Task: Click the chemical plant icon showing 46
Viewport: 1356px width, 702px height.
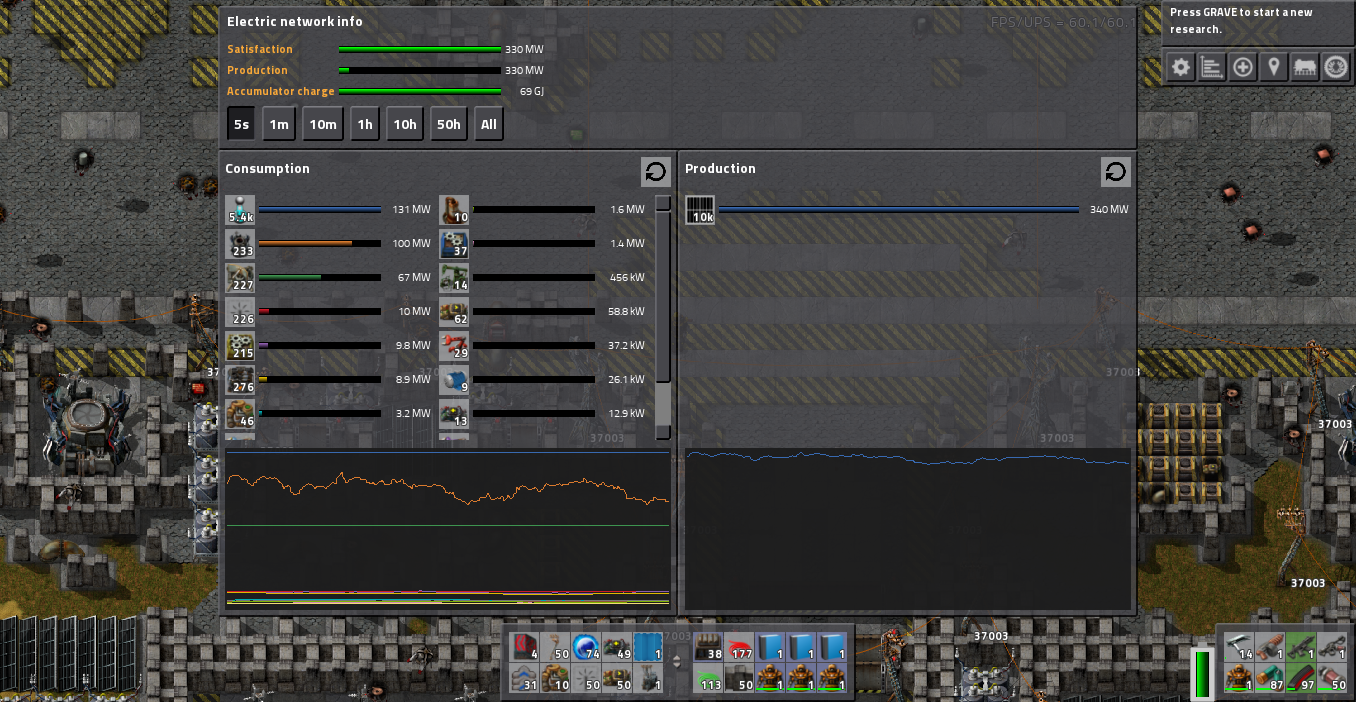Action: (240, 414)
